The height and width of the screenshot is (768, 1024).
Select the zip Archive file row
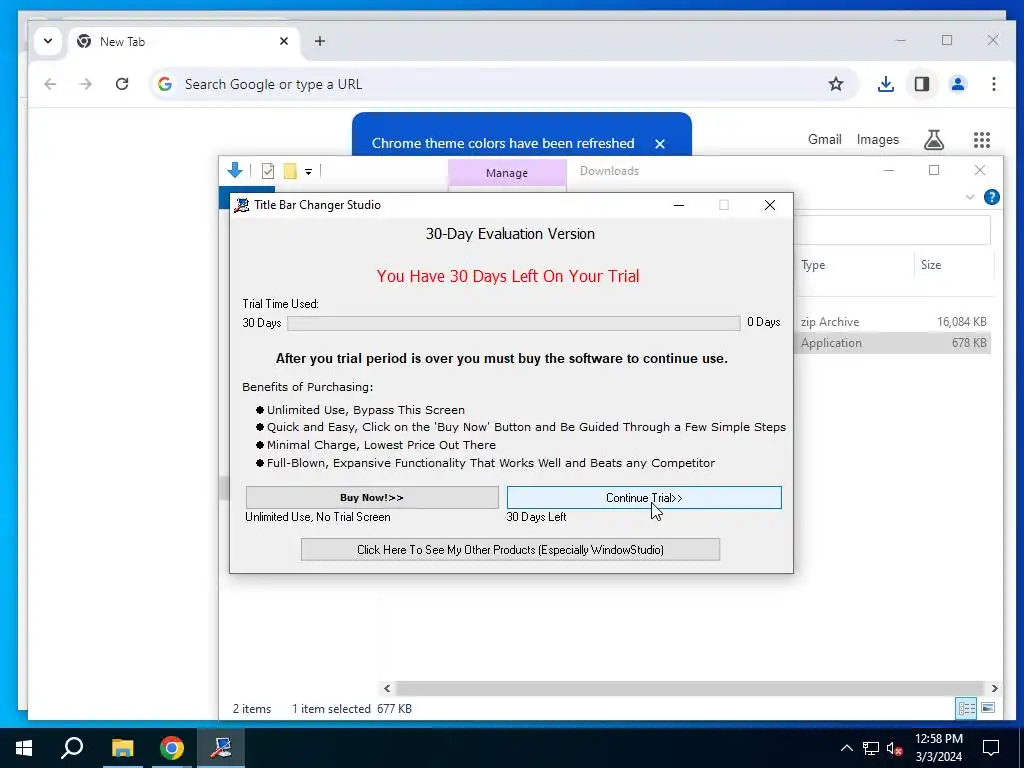click(892, 322)
